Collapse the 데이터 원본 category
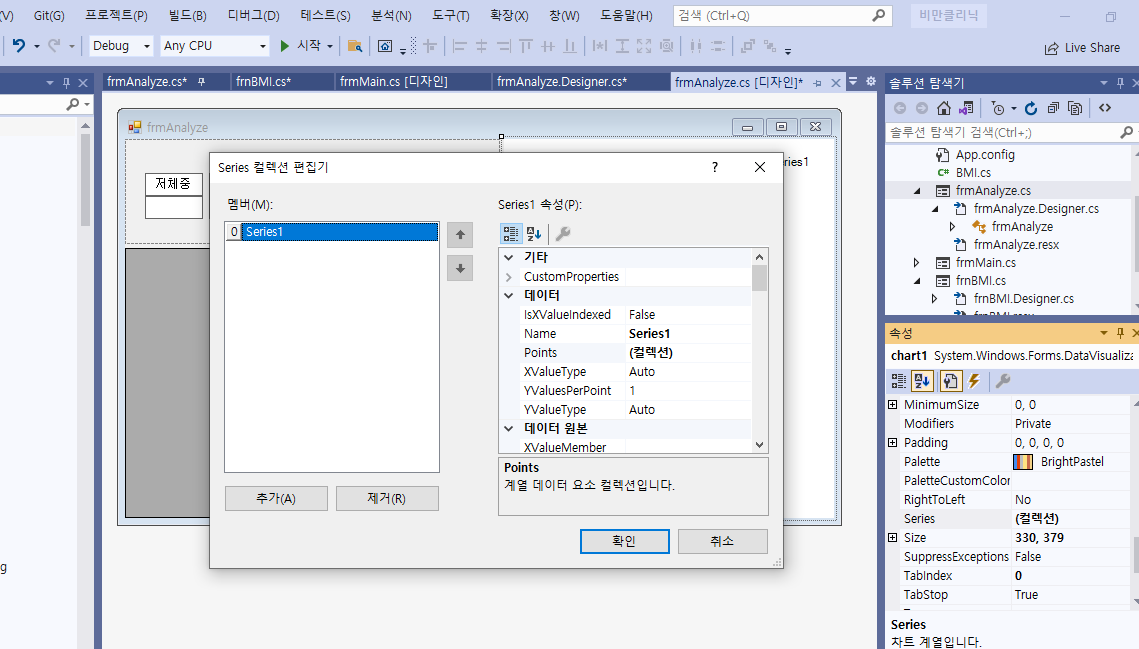The width and height of the screenshot is (1139, 649). 509,428
